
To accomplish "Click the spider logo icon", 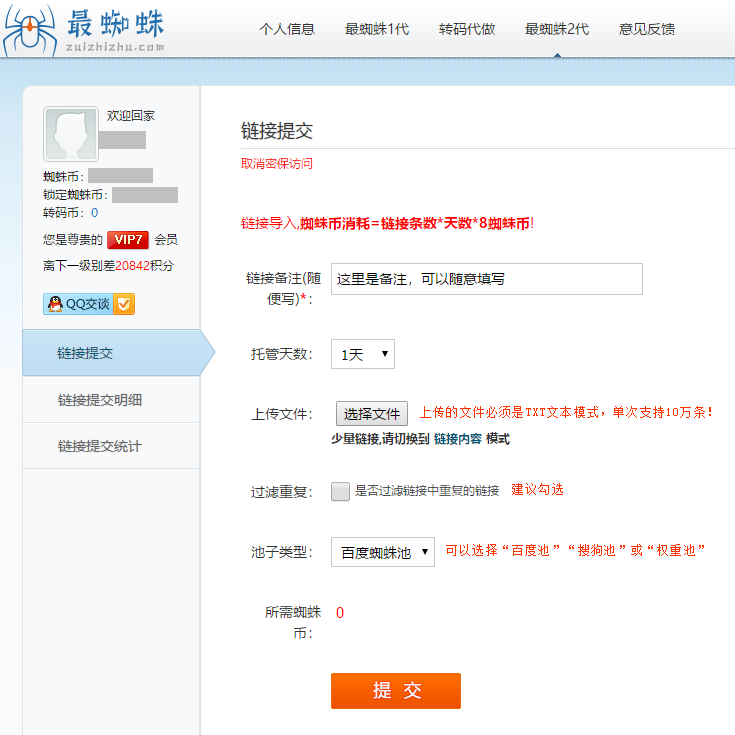I will [31, 30].
